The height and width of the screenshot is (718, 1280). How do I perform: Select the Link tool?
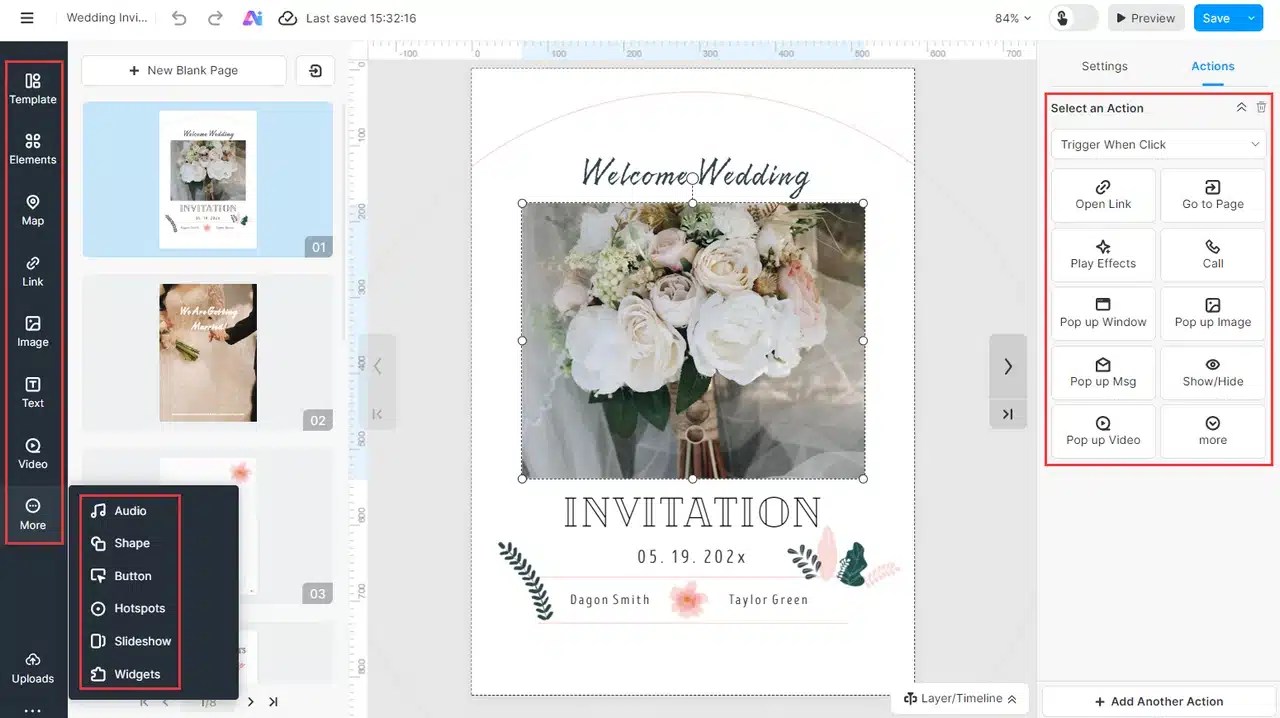(33, 271)
